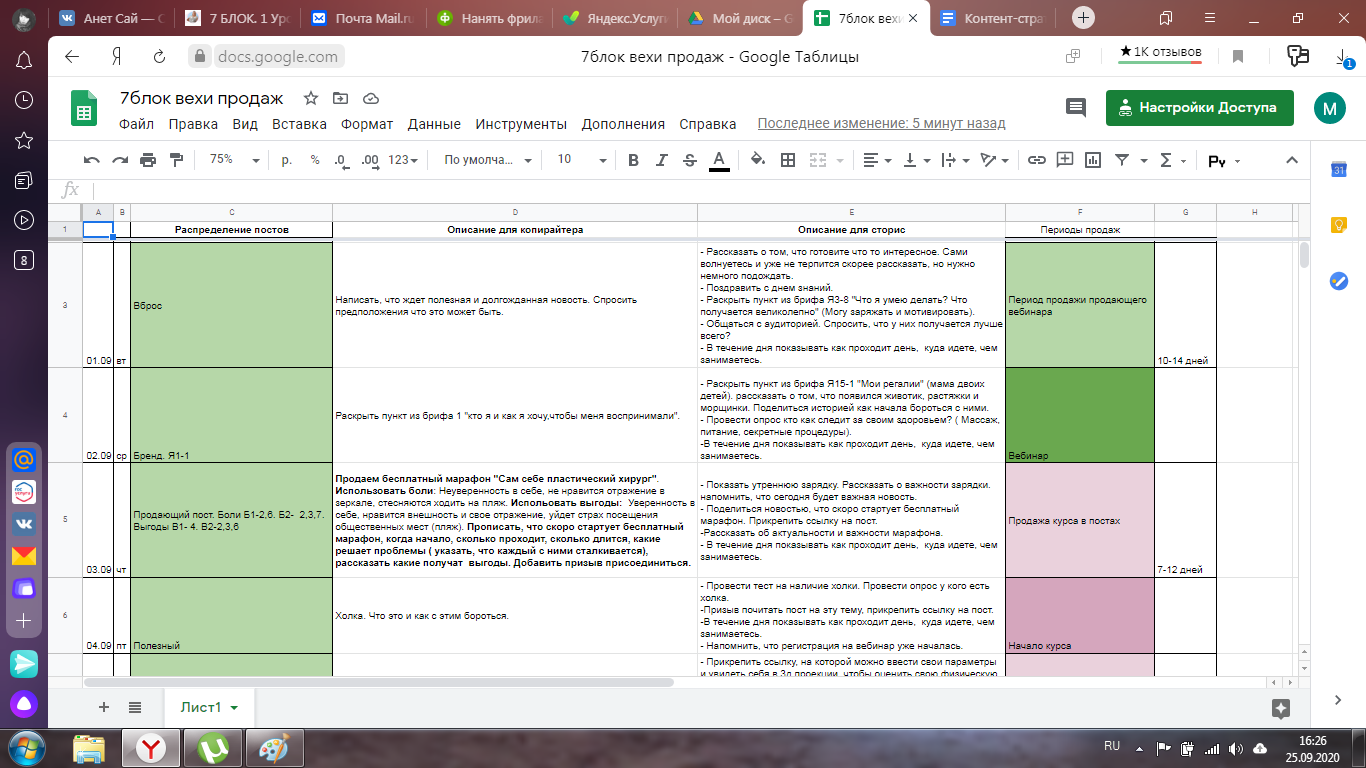
Task: Insert a link from the toolbar
Action: tap(1037, 160)
